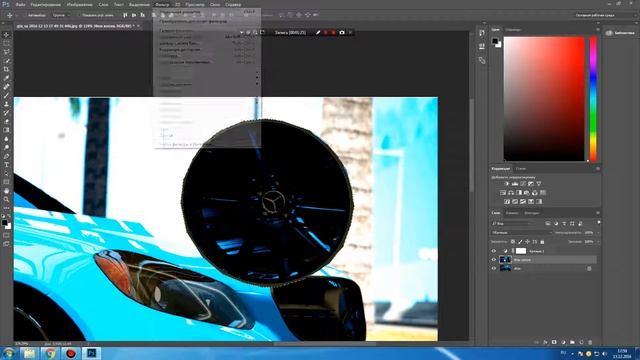Select the Clone Stamp tool
The height and width of the screenshot is (360, 640).
click(x=6, y=104)
